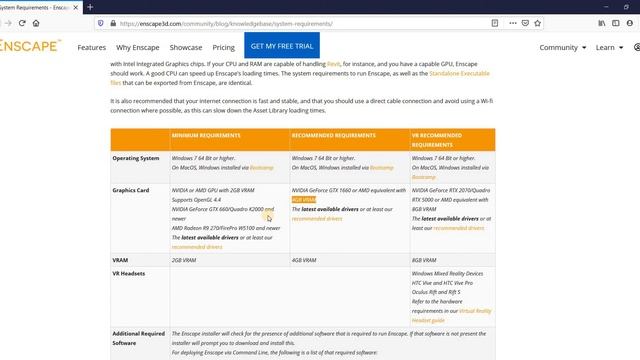Close the System Requirements tab
The image size is (640, 360).
pos(76,7)
